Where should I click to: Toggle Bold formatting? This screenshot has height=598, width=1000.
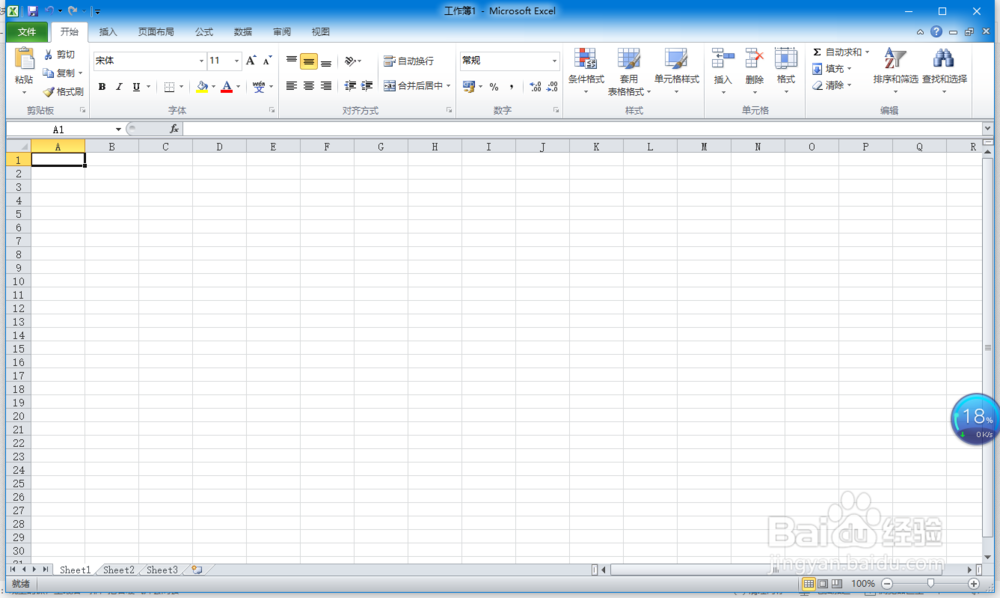(x=101, y=87)
